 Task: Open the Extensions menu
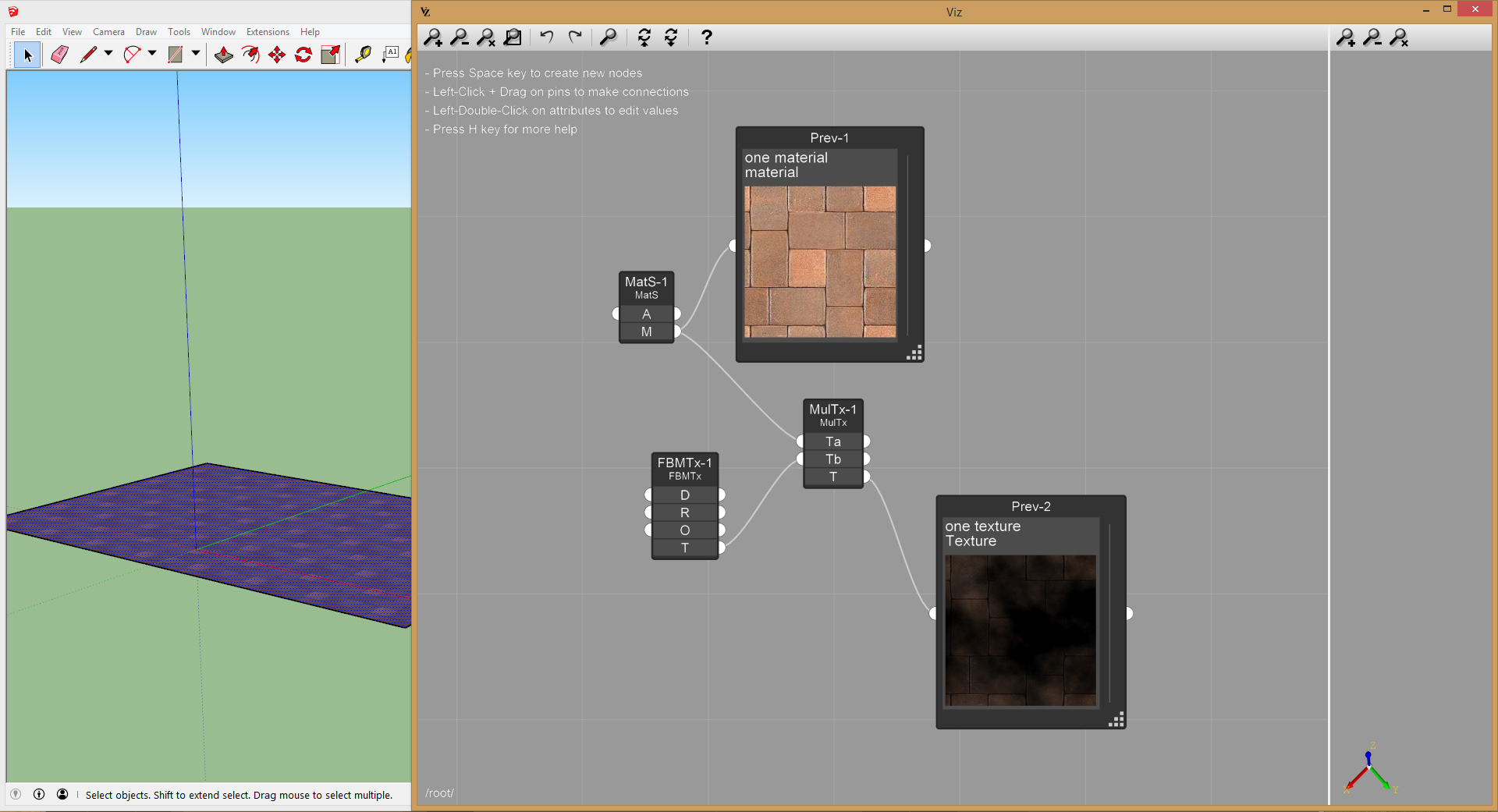[268, 32]
